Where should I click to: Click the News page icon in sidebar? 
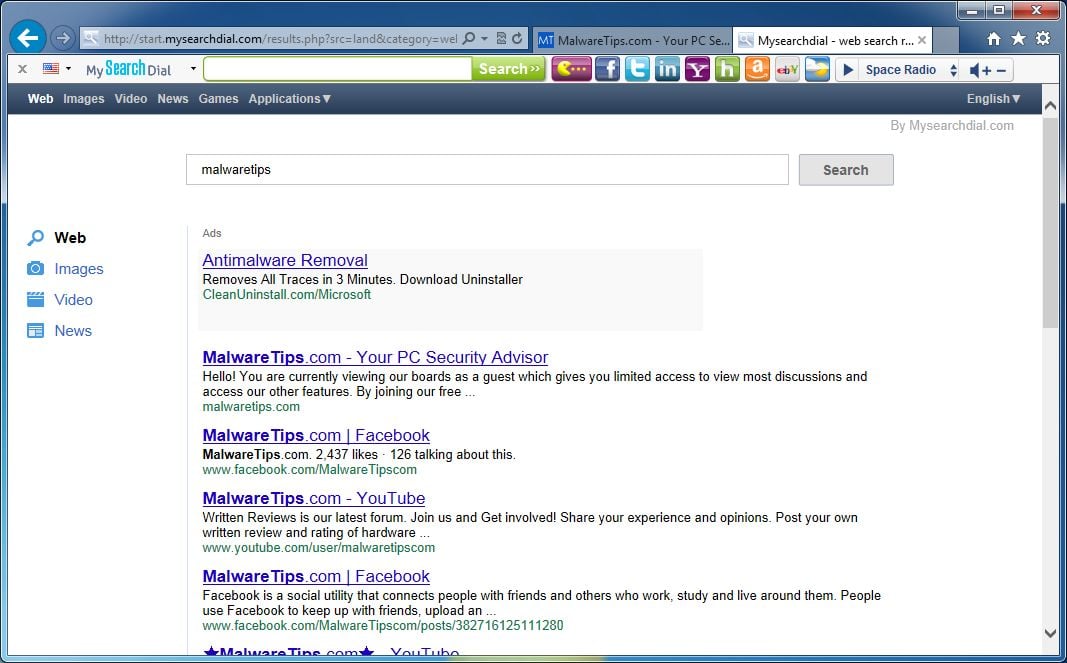coord(35,331)
